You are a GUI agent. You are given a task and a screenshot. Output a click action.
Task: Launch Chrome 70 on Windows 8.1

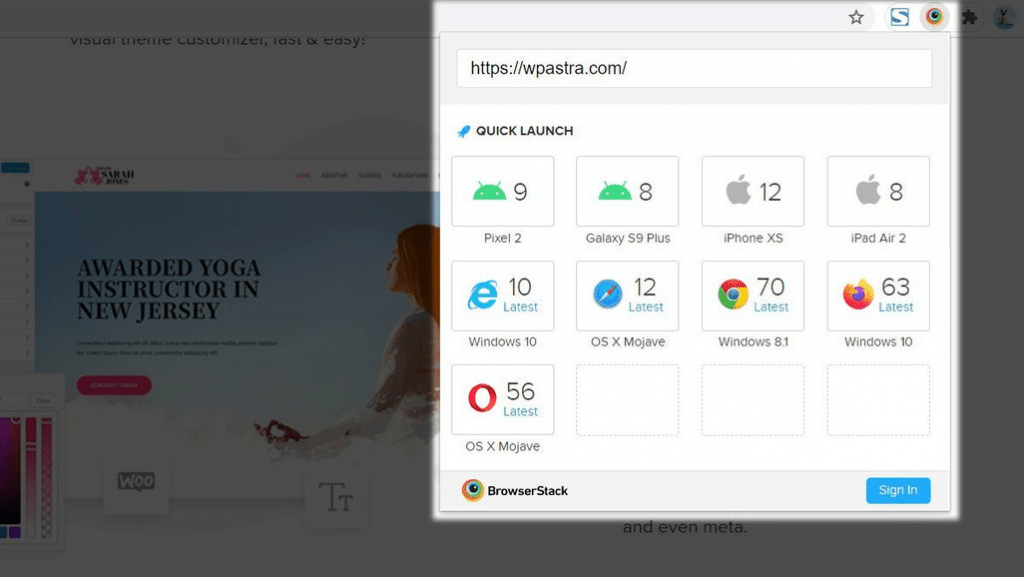(753, 296)
